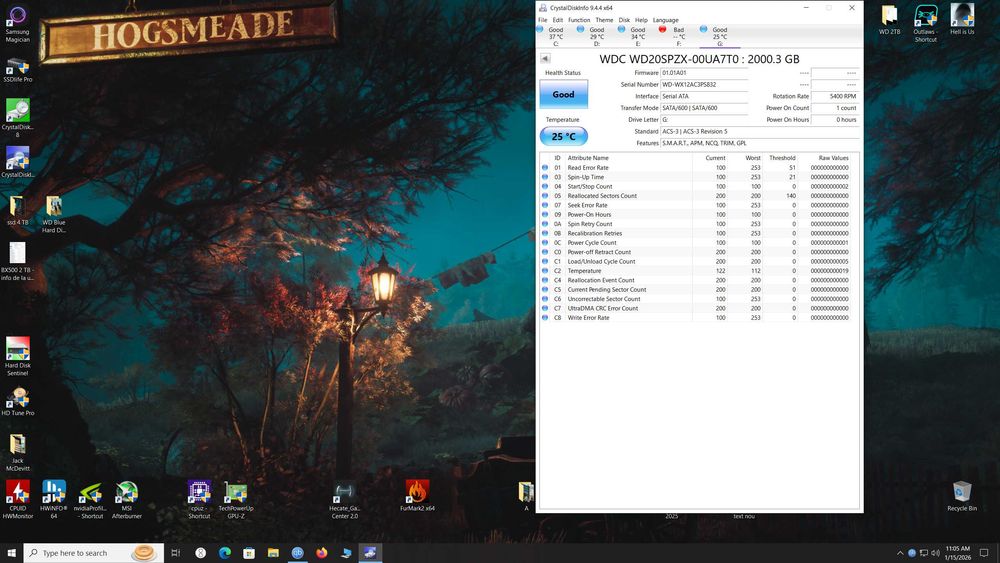Open Microsoft Edge from the taskbar
1000x563 pixels.
pyautogui.click(x=224, y=553)
